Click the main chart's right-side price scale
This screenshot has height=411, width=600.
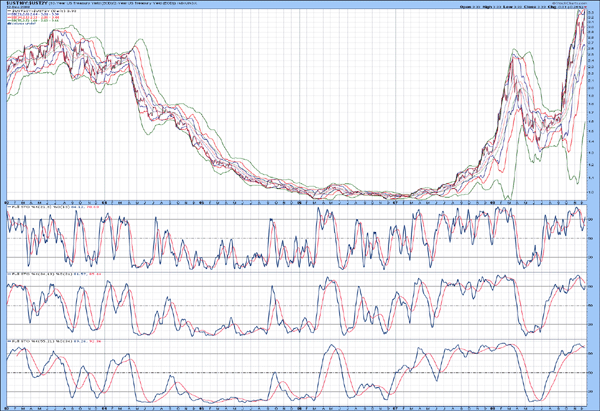click(x=592, y=100)
